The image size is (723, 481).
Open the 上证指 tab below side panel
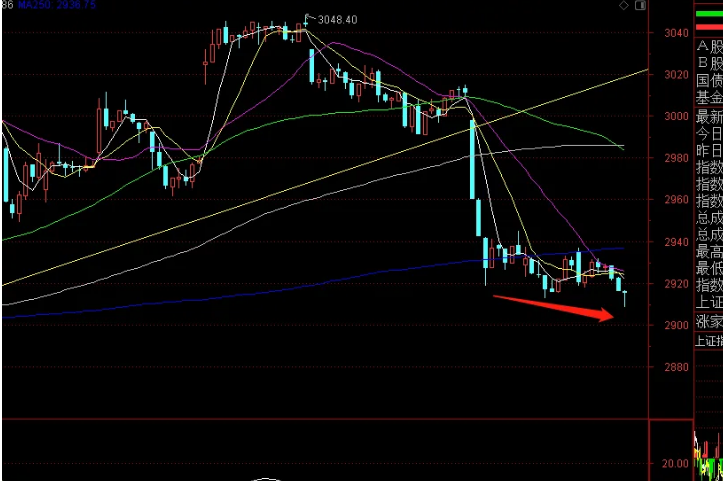tap(709, 341)
